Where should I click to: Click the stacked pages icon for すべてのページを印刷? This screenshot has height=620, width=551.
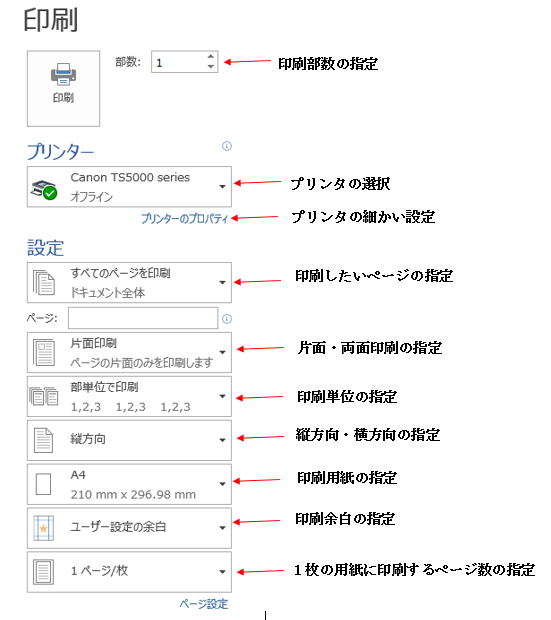click(x=44, y=283)
